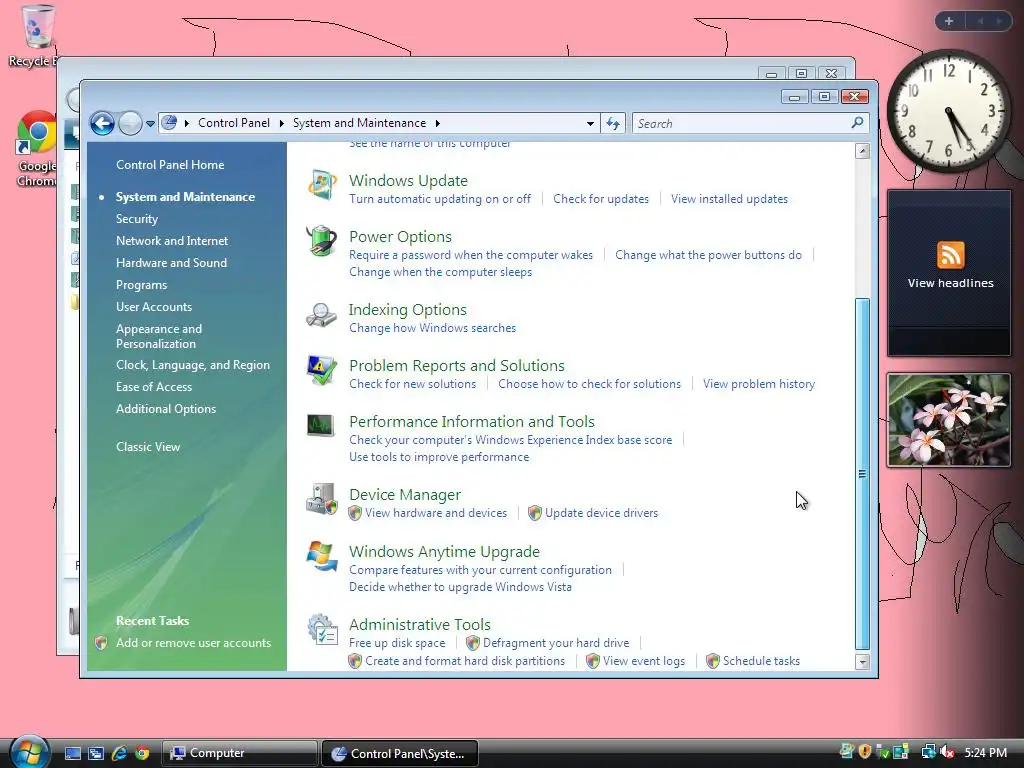Click Change how Windows searches link
The image size is (1024, 768).
pos(432,328)
